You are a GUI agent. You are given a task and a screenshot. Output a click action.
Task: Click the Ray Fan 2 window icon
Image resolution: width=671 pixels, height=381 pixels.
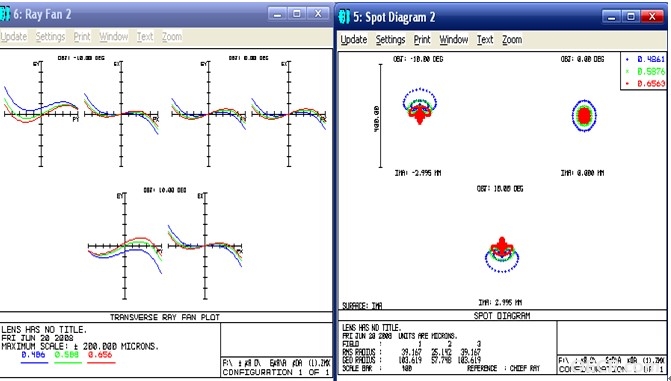coord(5,14)
